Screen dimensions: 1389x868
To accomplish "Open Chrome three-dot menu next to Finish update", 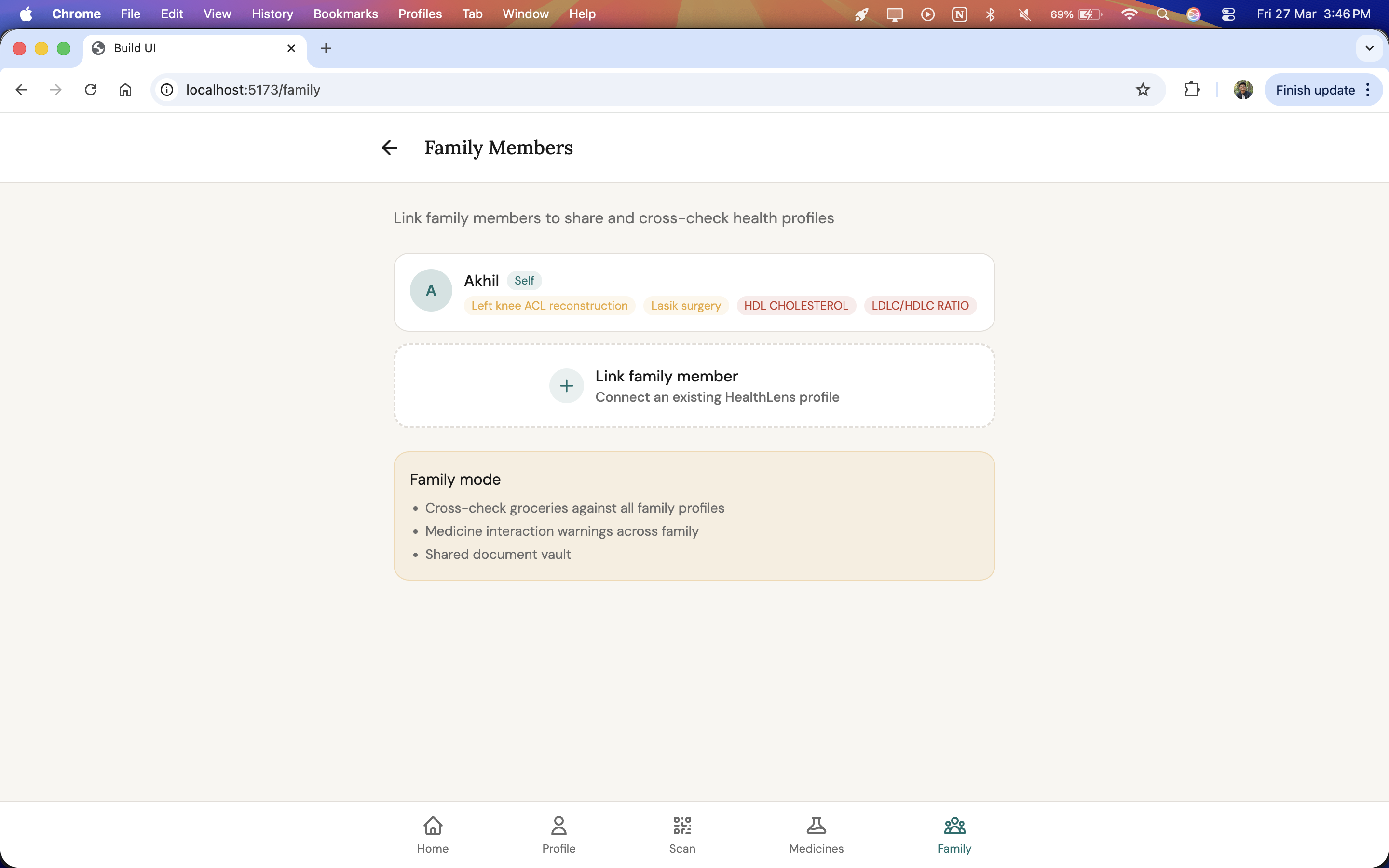I will (1368, 90).
